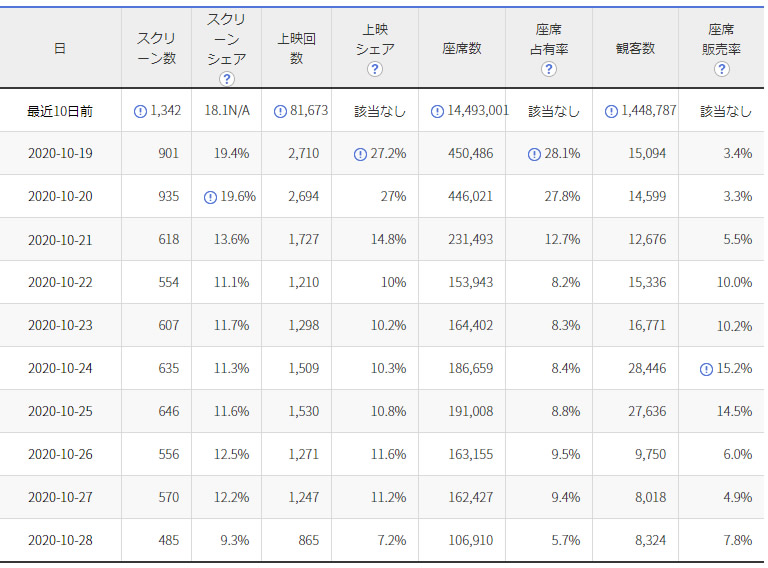Image resolution: width=768 pixels, height=568 pixels.
Task: Click the 観客数 column header
Action: 635,48
